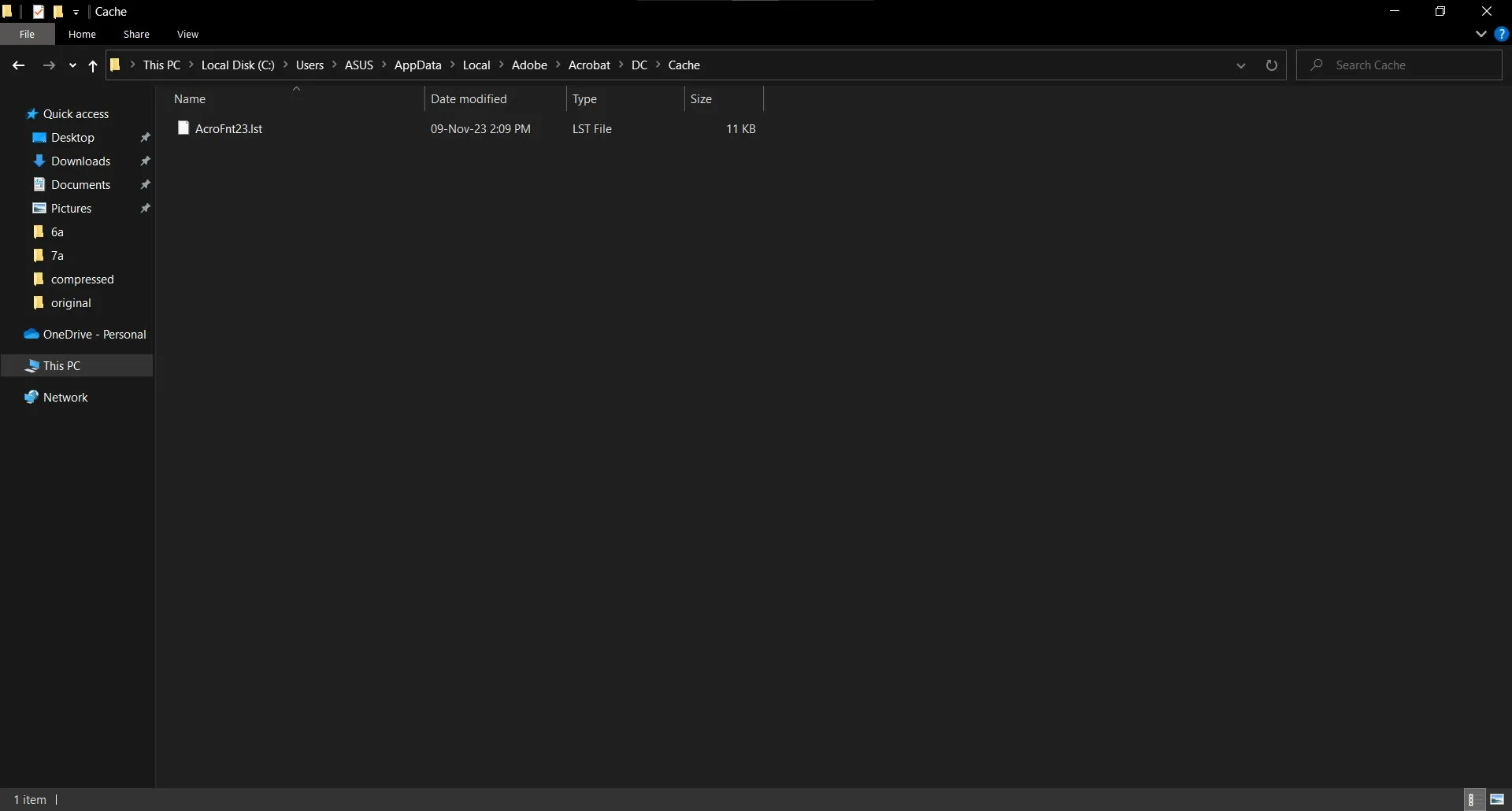Click the Properties icon in Quick Access Toolbar
The image size is (1512, 811).
38,11
